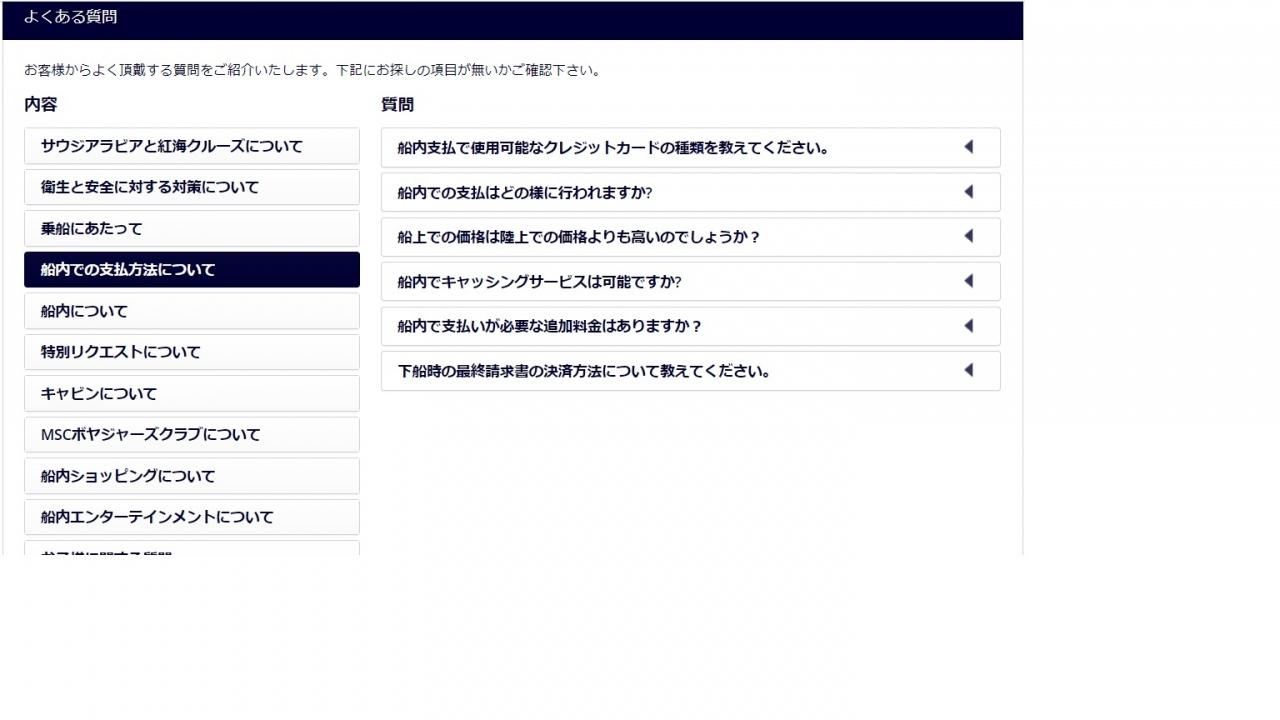Viewport: 1280px width, 720px height.
Task: Open the 船内エンターテインメントについて category
Action: click(x=192, y=517)
